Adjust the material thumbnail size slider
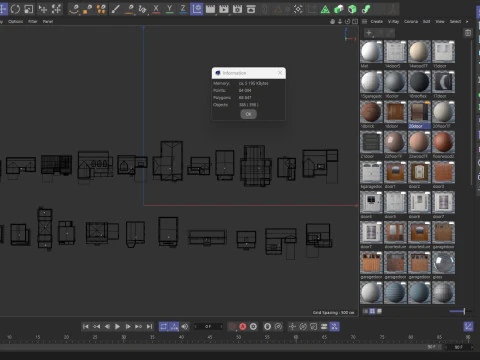 point(464,311)
